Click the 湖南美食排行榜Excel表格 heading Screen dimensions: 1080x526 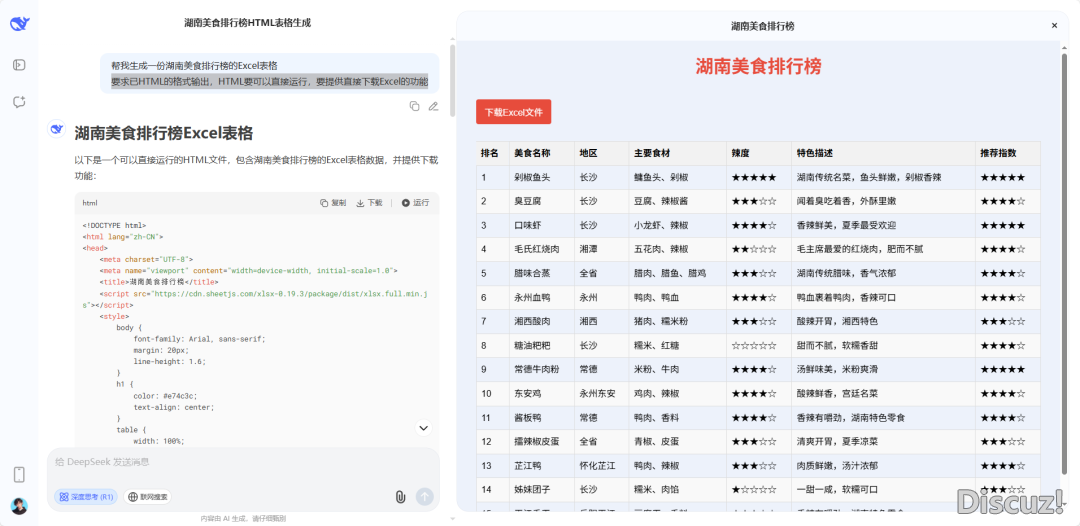[x=164, y=132]
